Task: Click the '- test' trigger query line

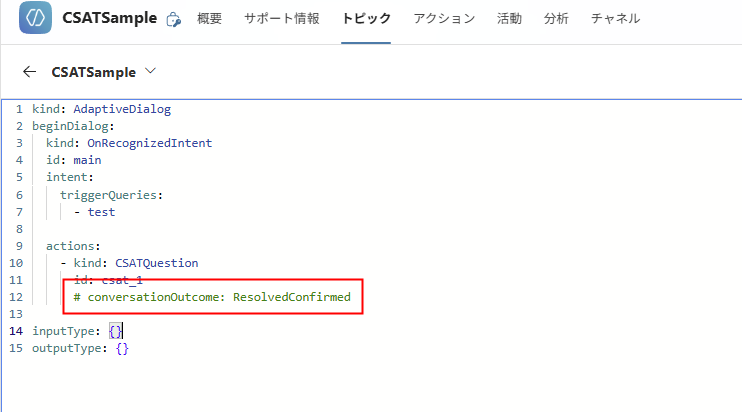Action: pyautogui.click(x=94, y=212)
